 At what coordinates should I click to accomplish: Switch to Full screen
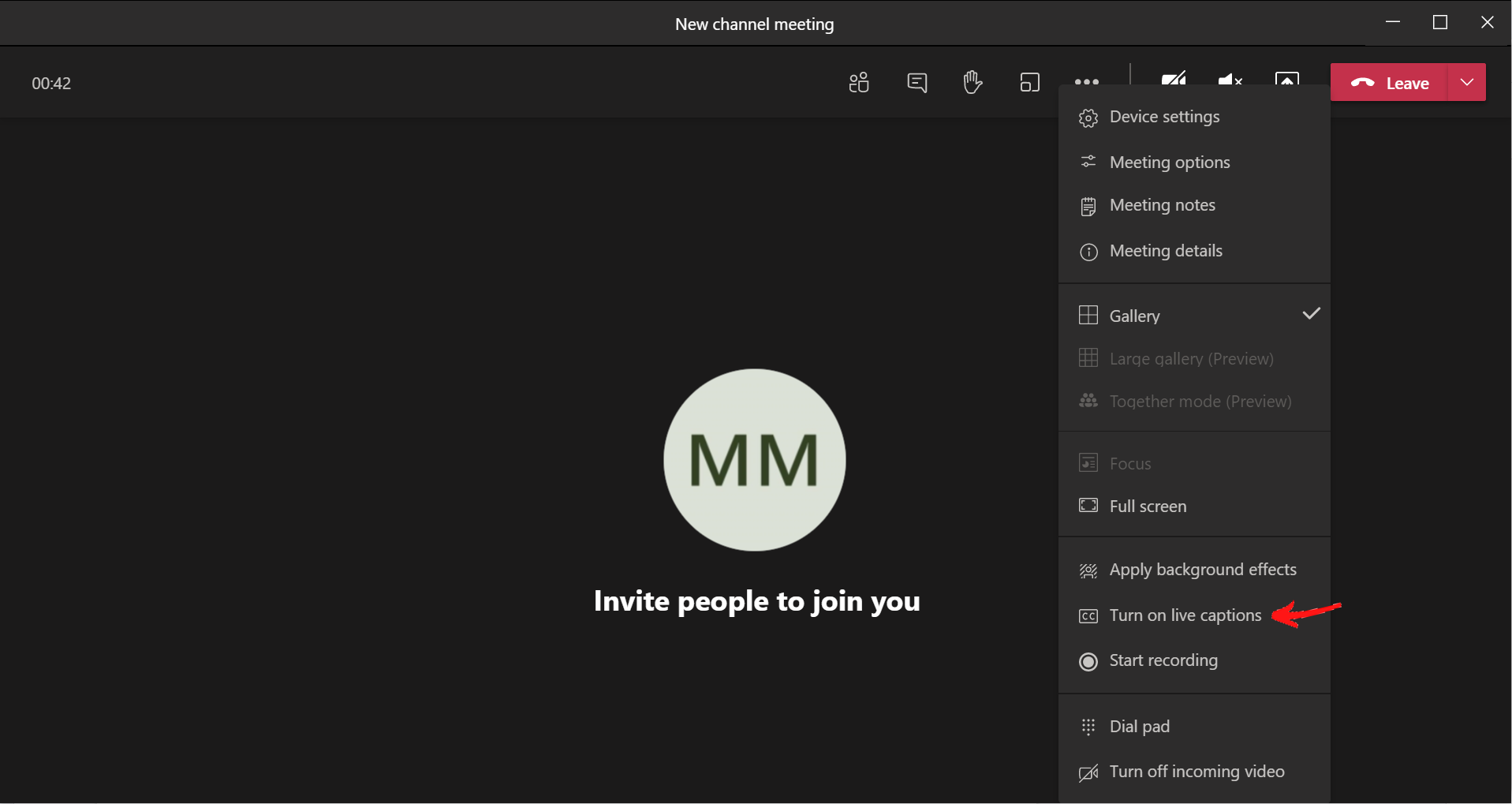point(1147,507)
